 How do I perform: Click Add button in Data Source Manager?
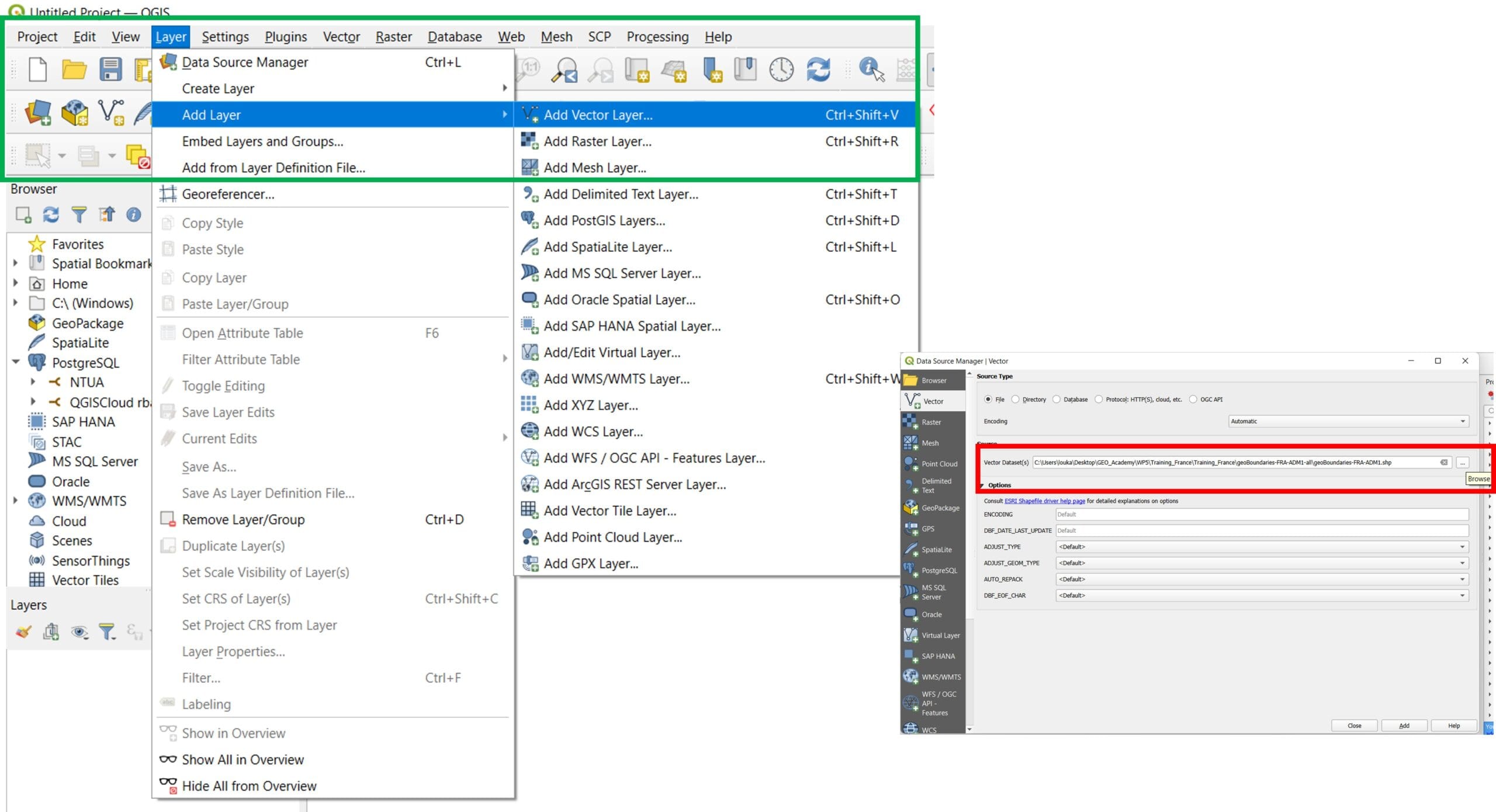[x=1404, y=726]
